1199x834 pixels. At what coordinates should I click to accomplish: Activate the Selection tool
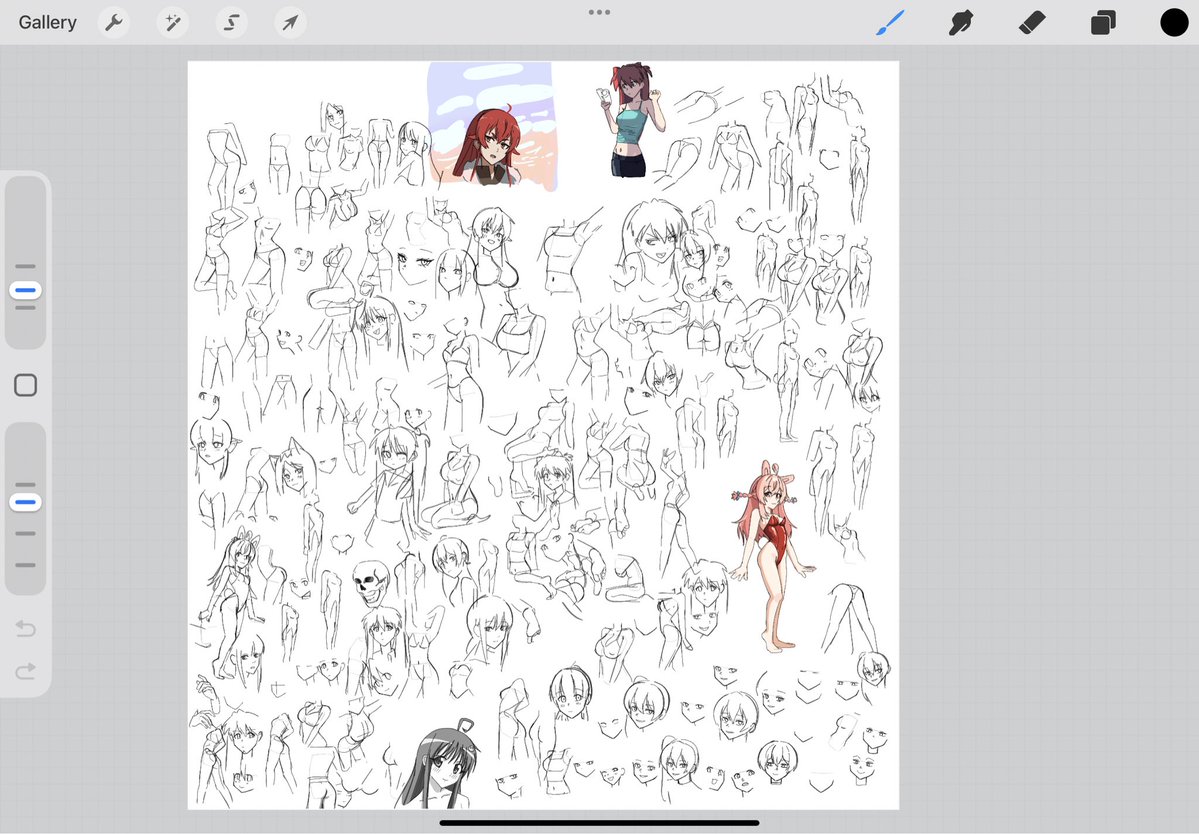[x=231, y=23]
